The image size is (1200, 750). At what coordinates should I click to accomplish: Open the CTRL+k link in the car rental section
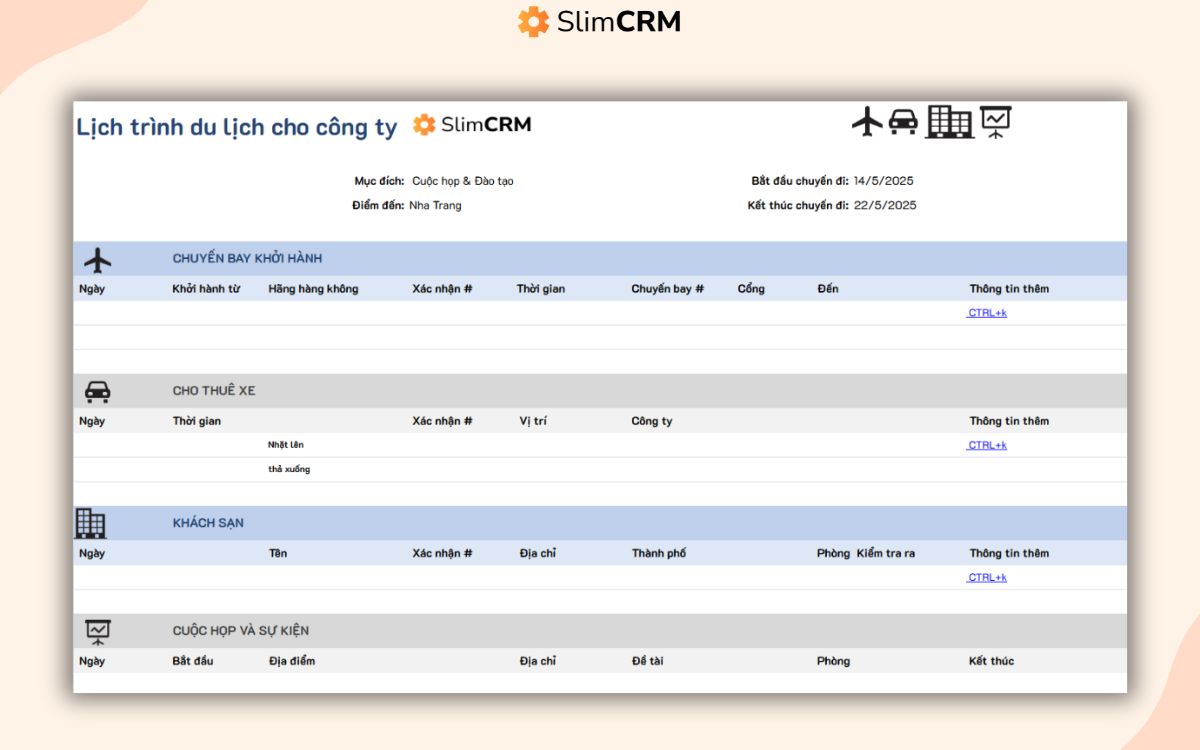click(987, 445)
